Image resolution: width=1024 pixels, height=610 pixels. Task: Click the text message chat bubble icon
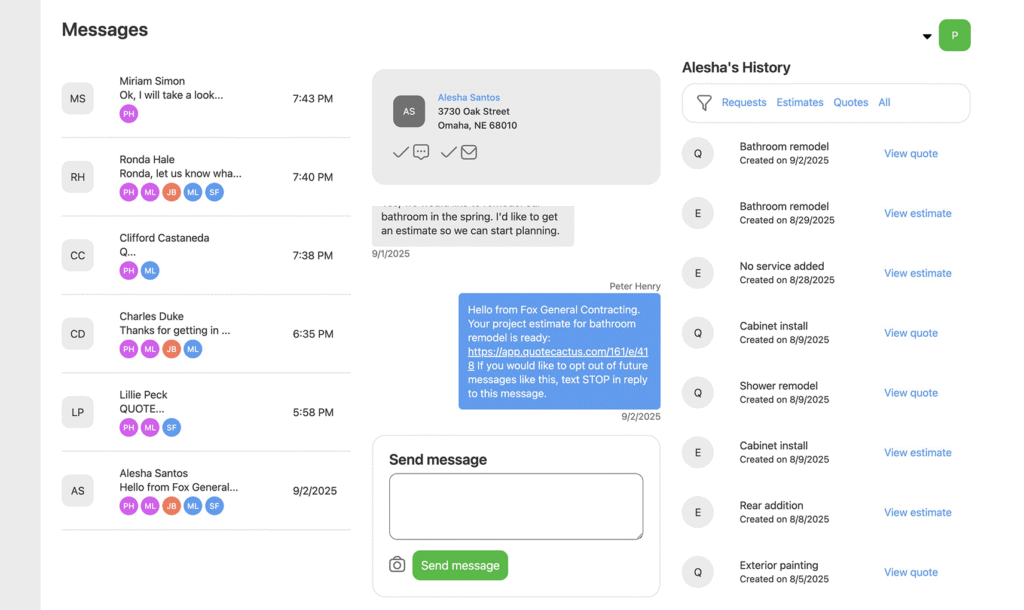tap(421, 152)
